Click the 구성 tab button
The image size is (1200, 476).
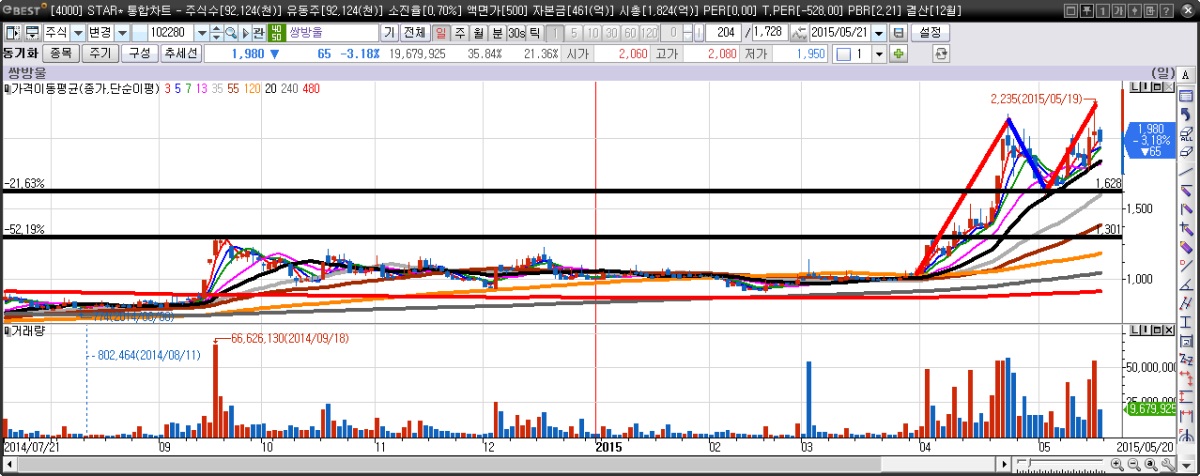coord(139,53)
